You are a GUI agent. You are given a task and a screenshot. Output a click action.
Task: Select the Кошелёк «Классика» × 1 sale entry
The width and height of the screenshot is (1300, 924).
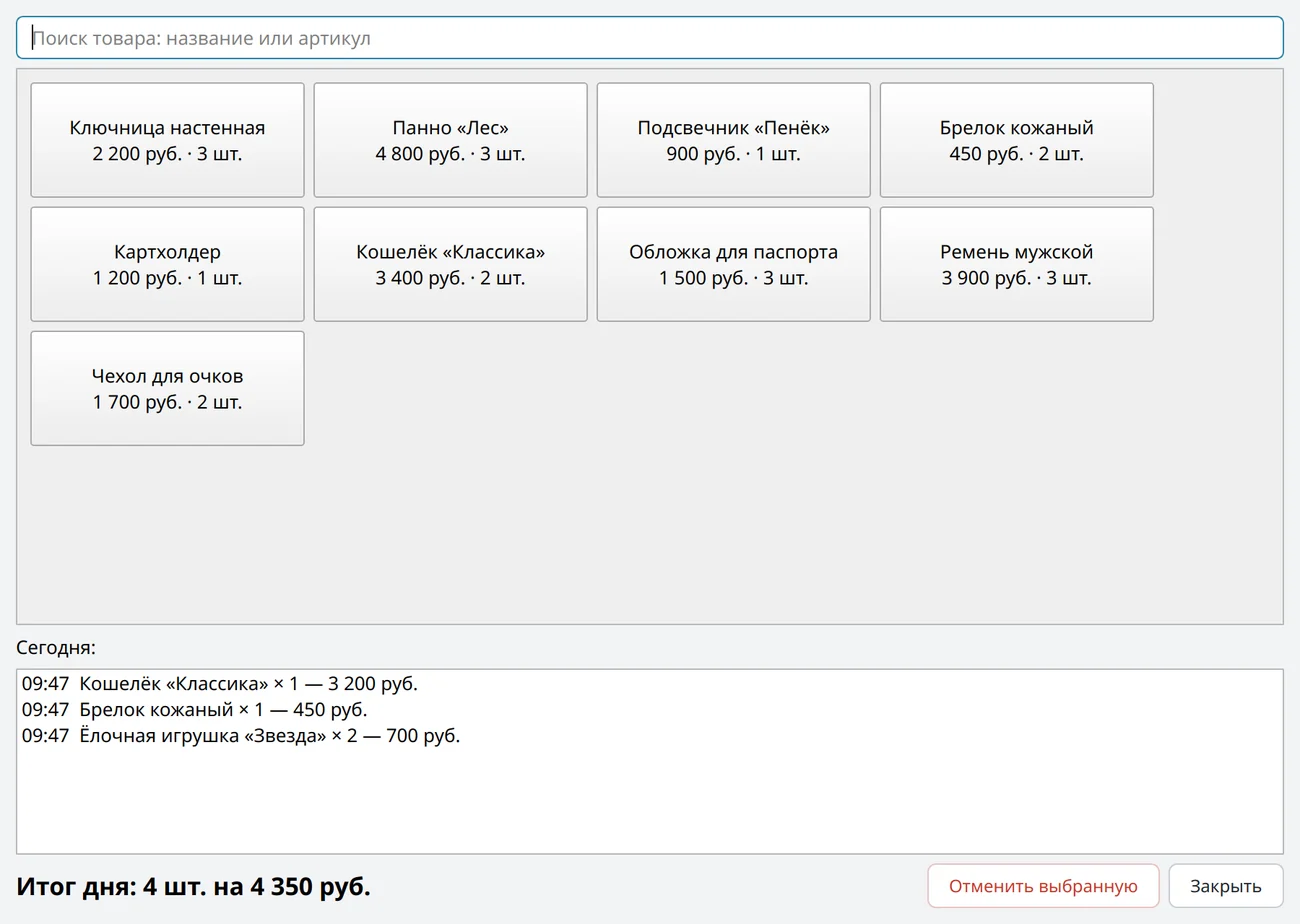point(650,684)
